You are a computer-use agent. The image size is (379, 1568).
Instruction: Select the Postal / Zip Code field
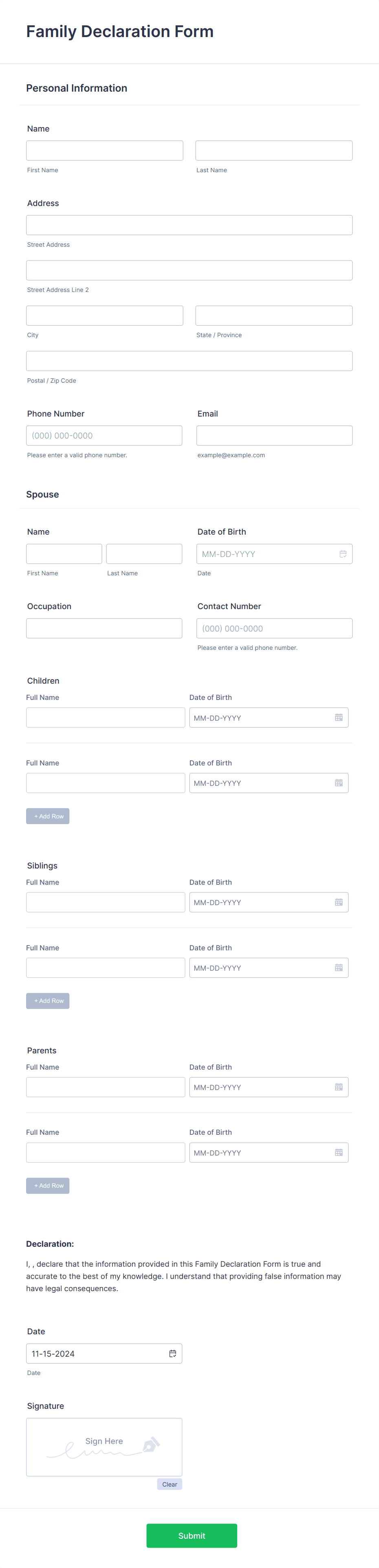(x=189, y=361)
